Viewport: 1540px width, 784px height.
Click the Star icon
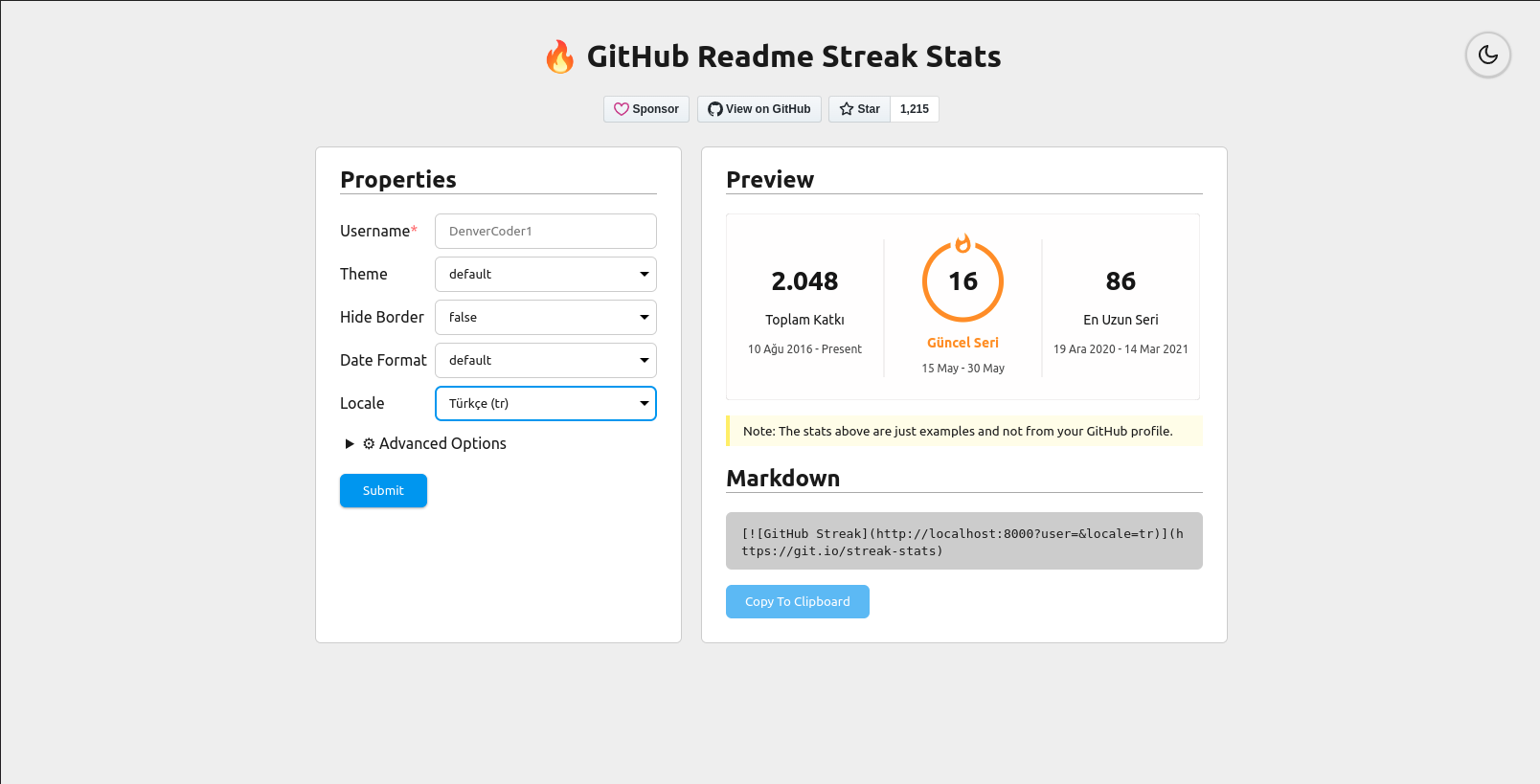847,109
